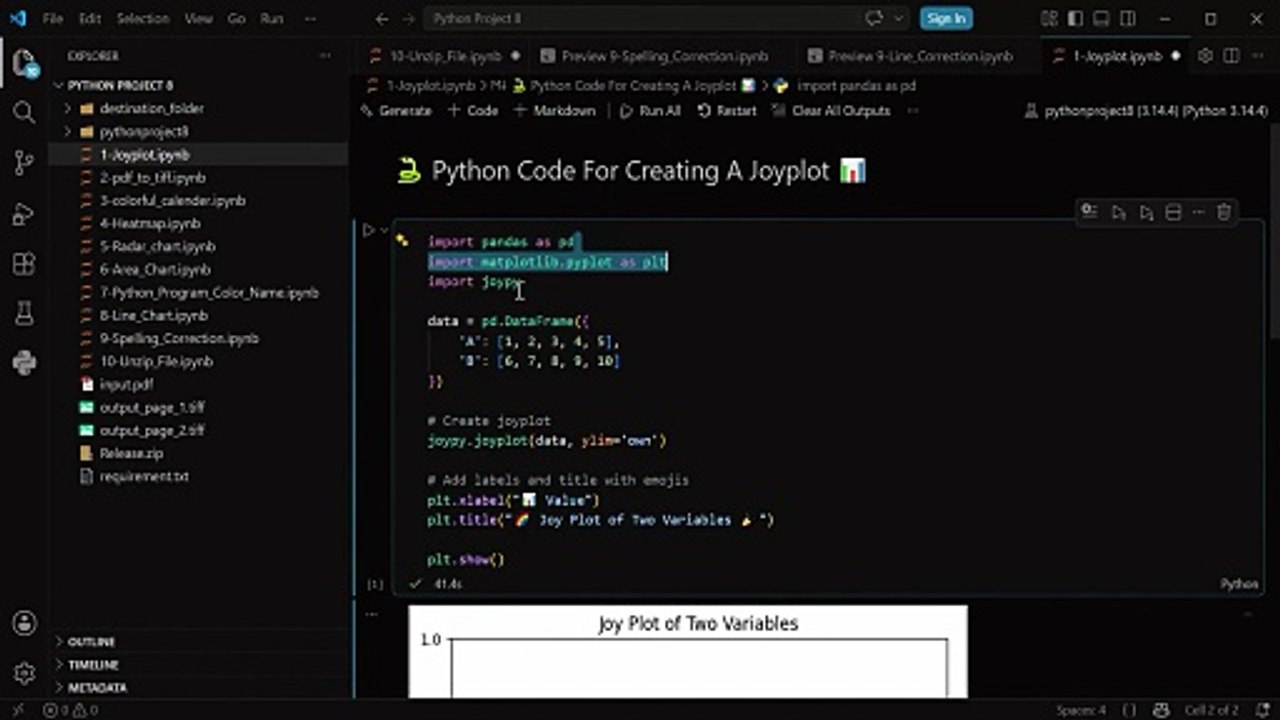1280x720 pixels.
Task: Open the Selection menu
Action: tap(143, 18)
